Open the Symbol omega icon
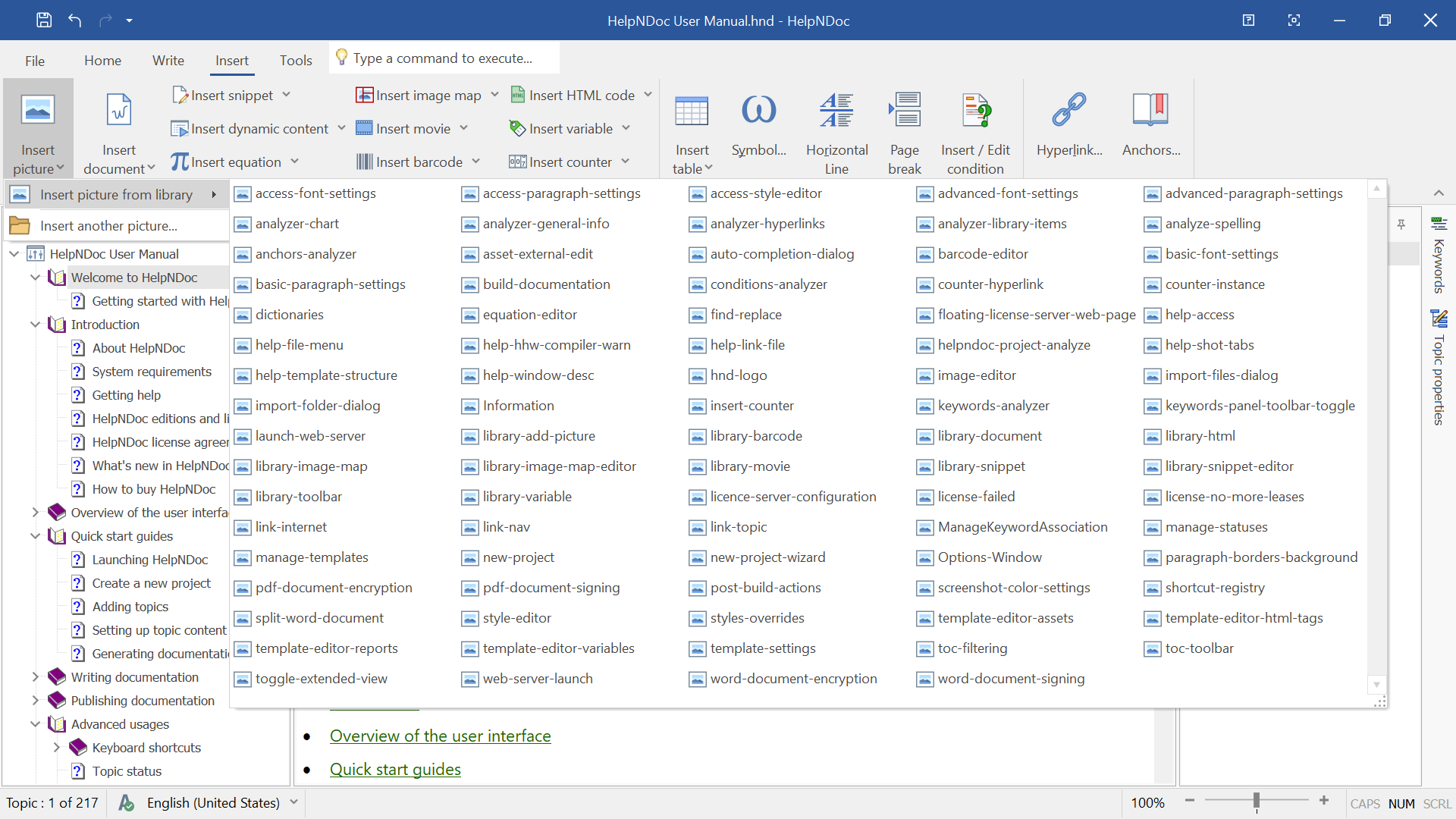The height and width of the screenshot is (819, 1456). tap(758, 111)
